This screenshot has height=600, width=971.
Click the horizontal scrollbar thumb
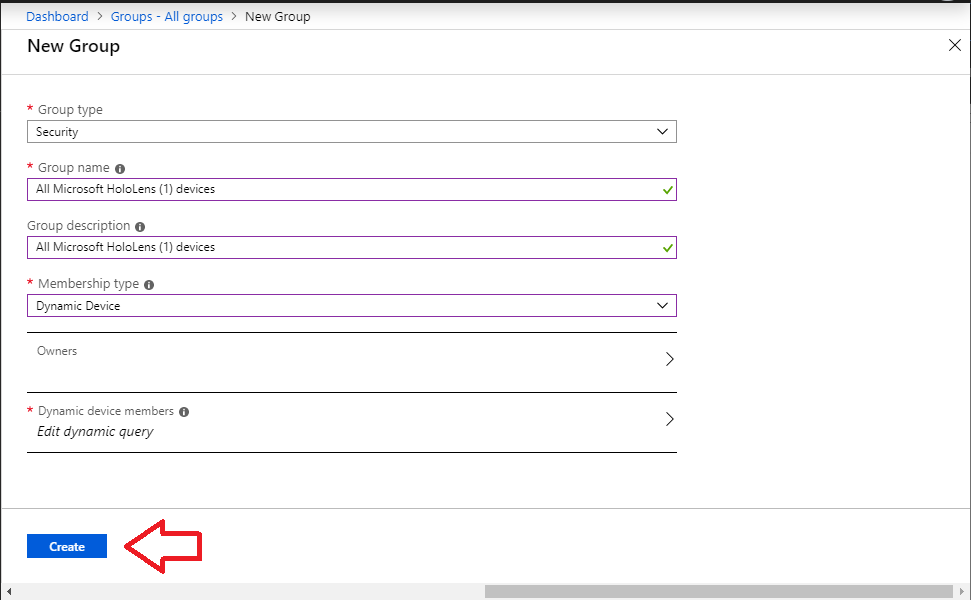click(x=718, y=591)
